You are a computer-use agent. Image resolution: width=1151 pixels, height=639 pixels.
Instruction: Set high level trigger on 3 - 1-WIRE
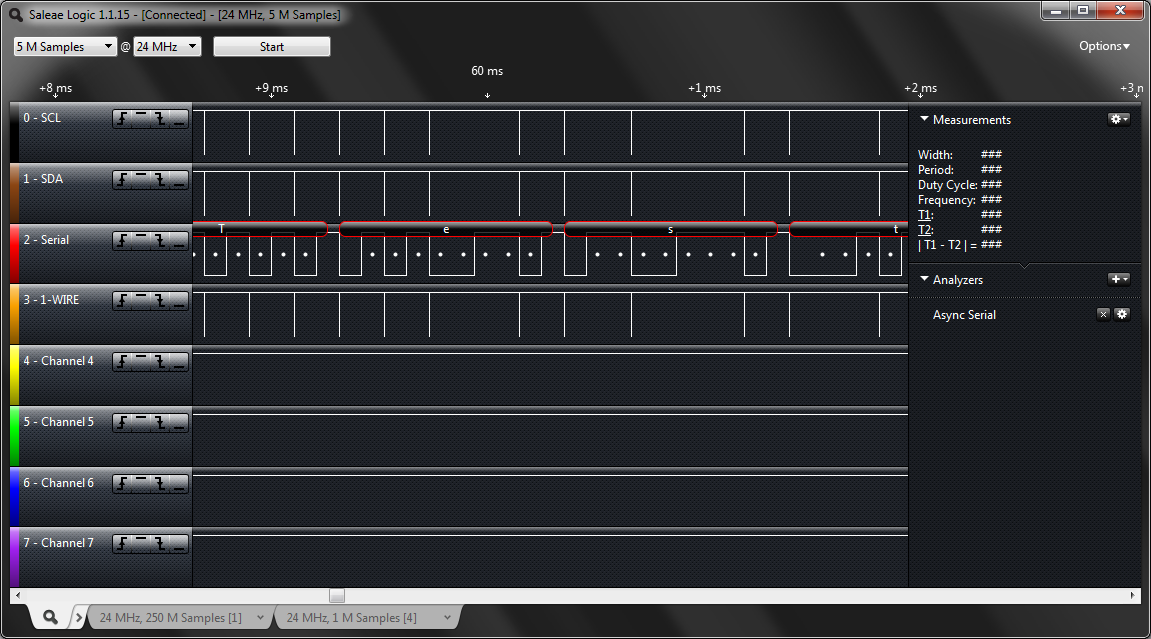click(141, 301)
